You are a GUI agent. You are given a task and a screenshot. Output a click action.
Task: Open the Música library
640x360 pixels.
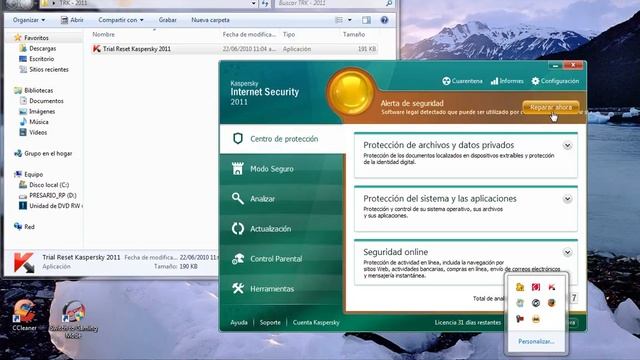[x=39, y=122]
